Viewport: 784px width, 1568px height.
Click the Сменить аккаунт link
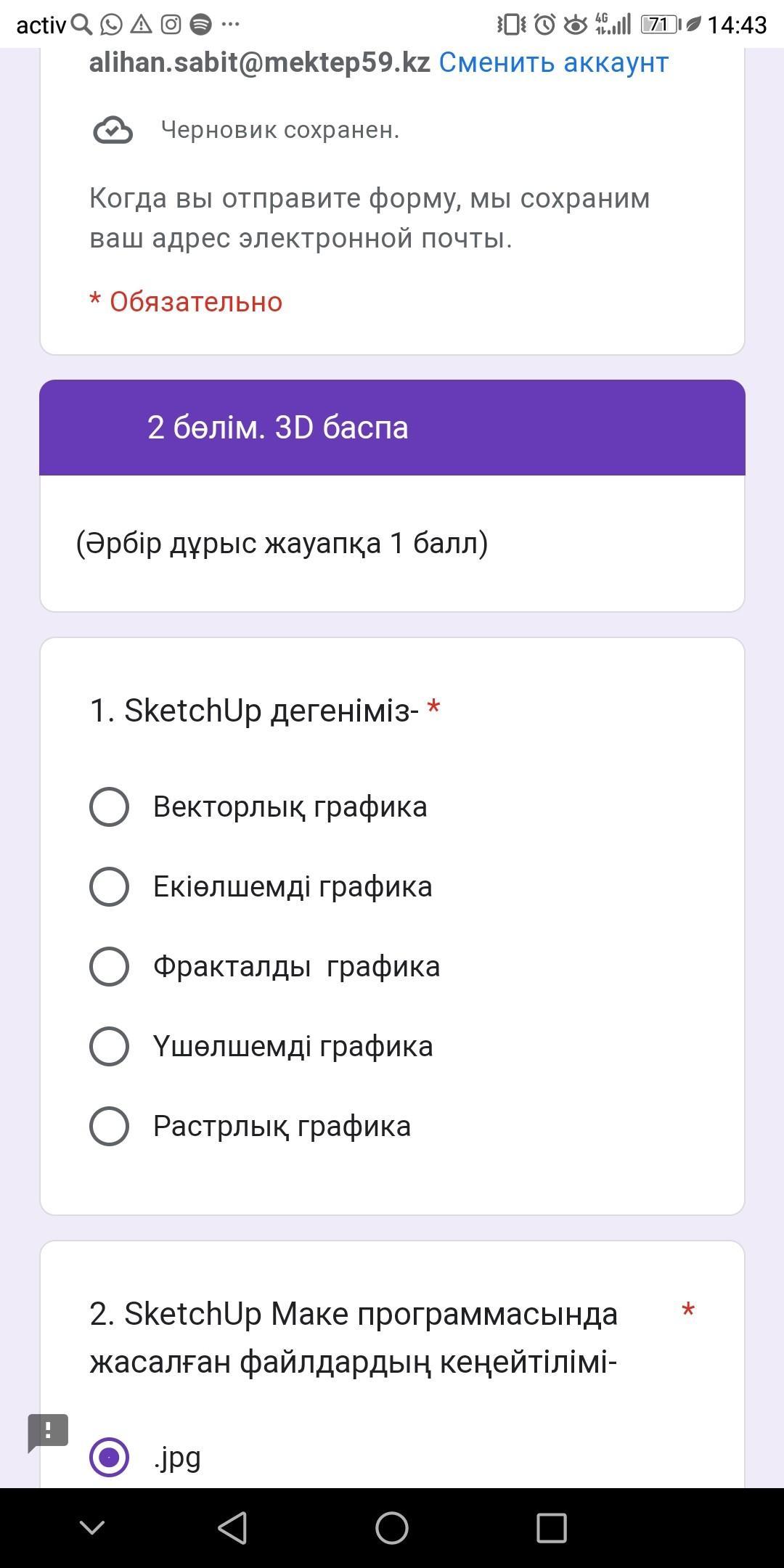coord(553,62)
